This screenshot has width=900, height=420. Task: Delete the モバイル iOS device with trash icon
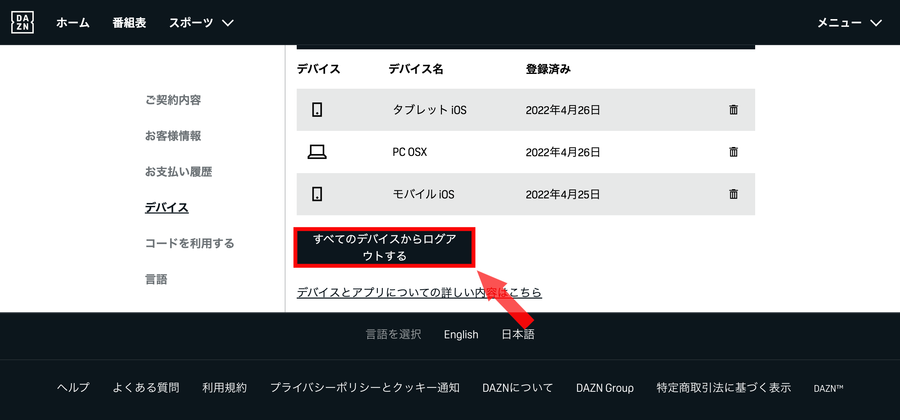(733, 195)
